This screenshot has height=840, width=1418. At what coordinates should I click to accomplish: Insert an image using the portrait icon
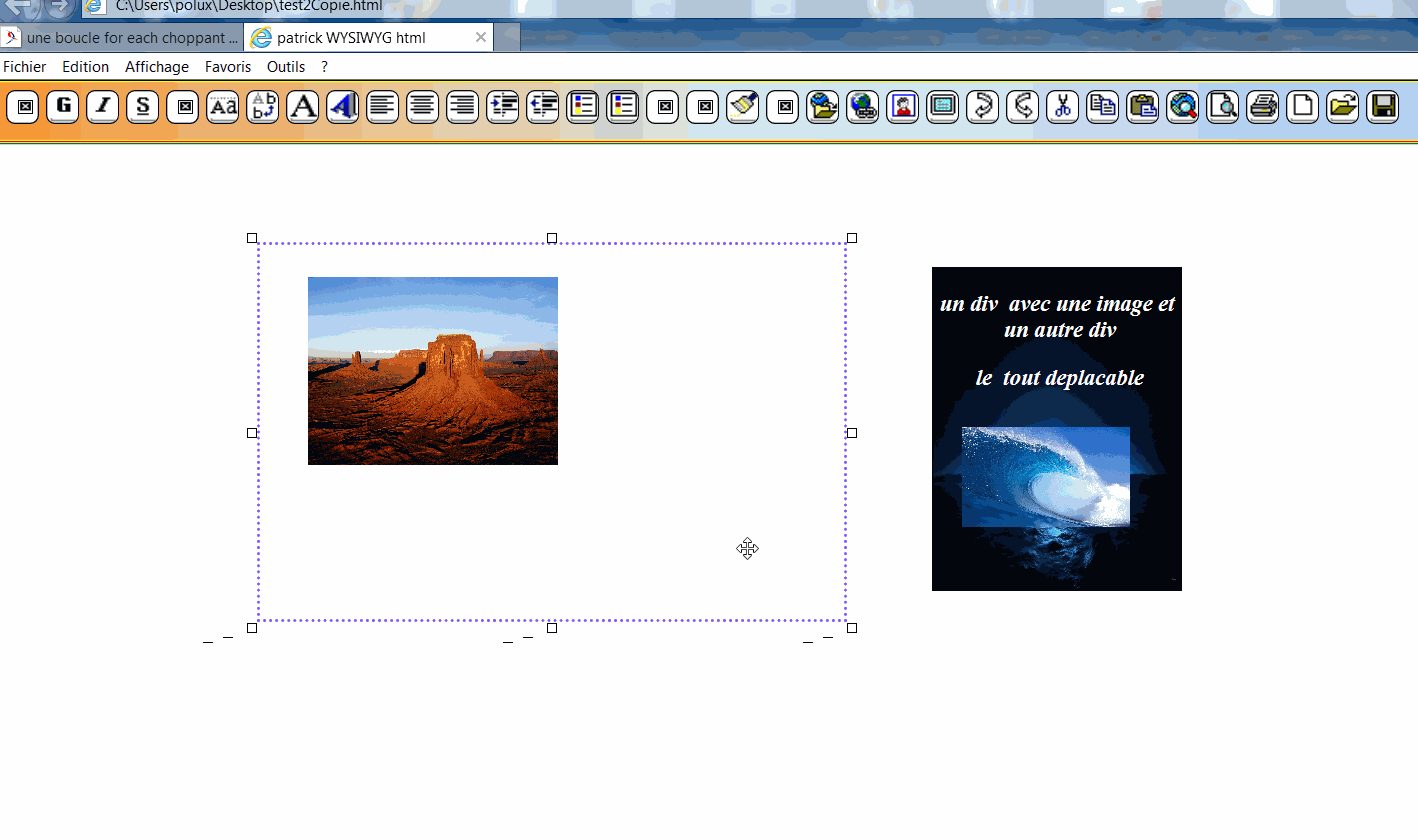point(903,106)
